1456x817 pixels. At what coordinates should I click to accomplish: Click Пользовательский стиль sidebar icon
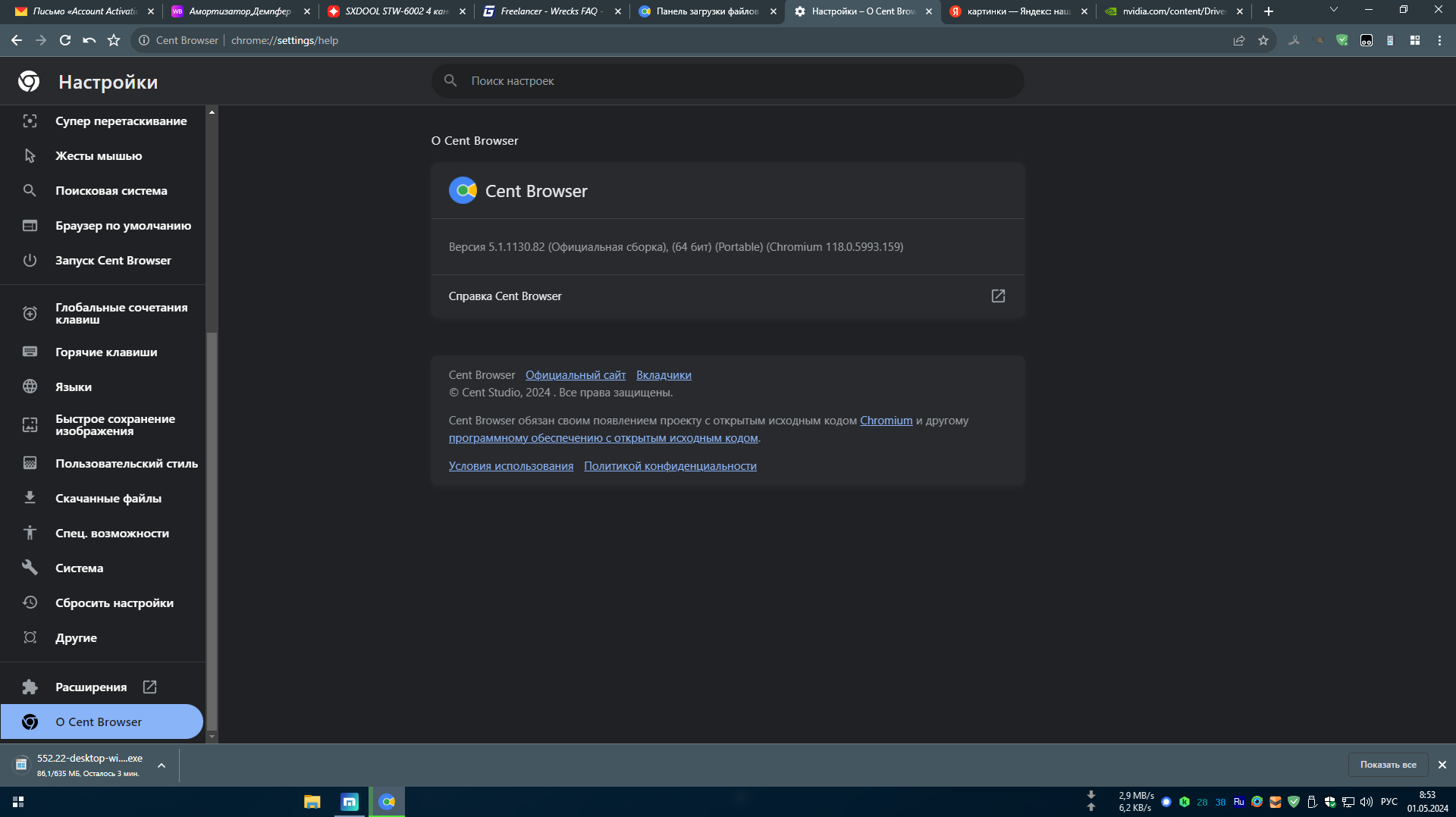coord(30,463)
